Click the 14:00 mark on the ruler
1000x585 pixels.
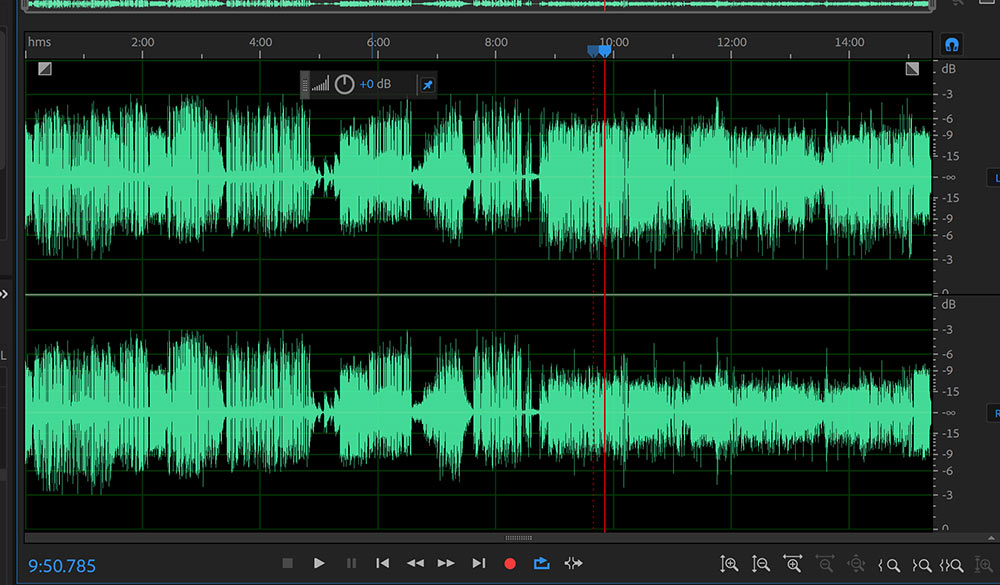(x=849, y=42)
